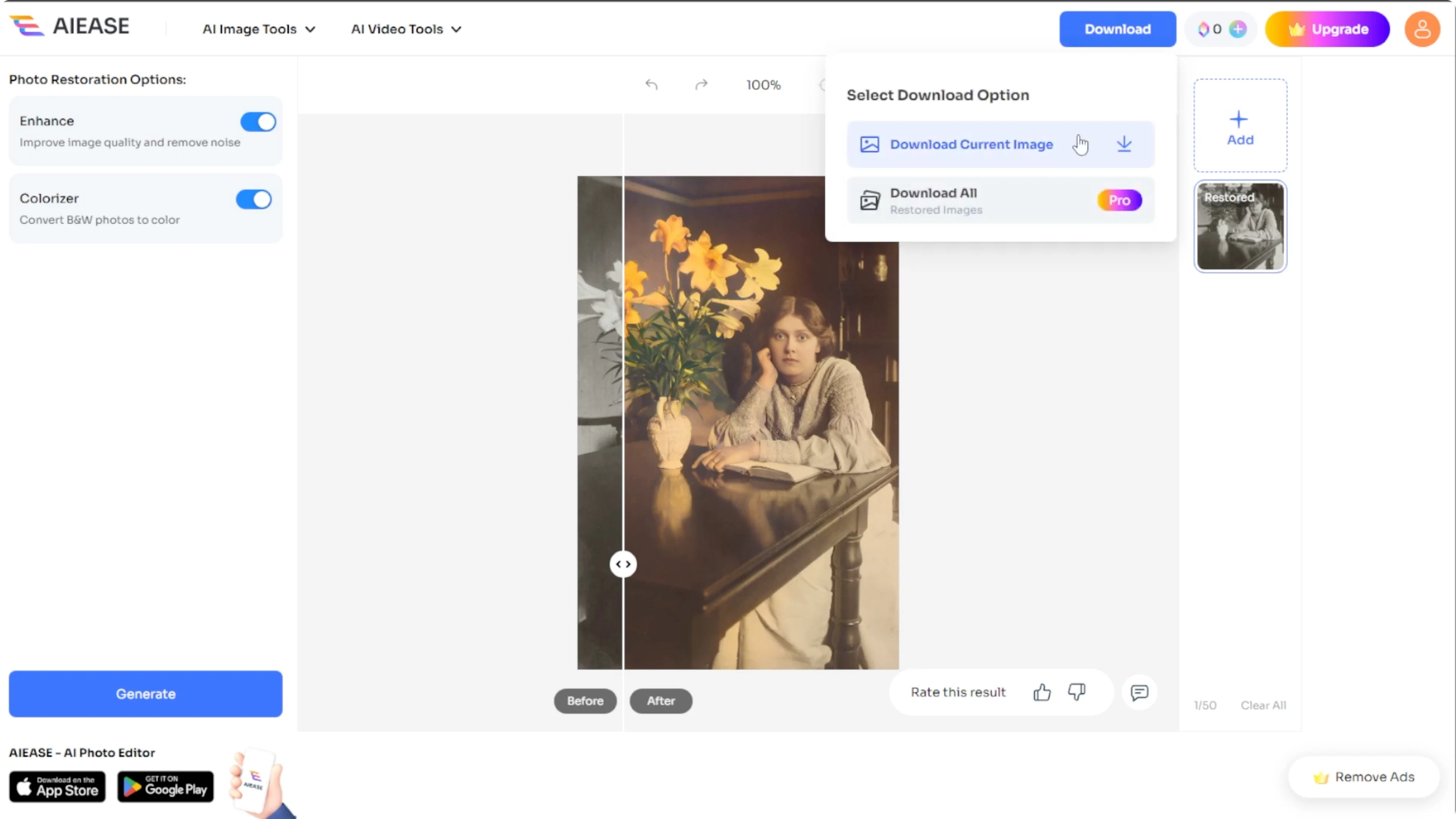
Task: Click the undo arrow icon
Action: [652, 85]
